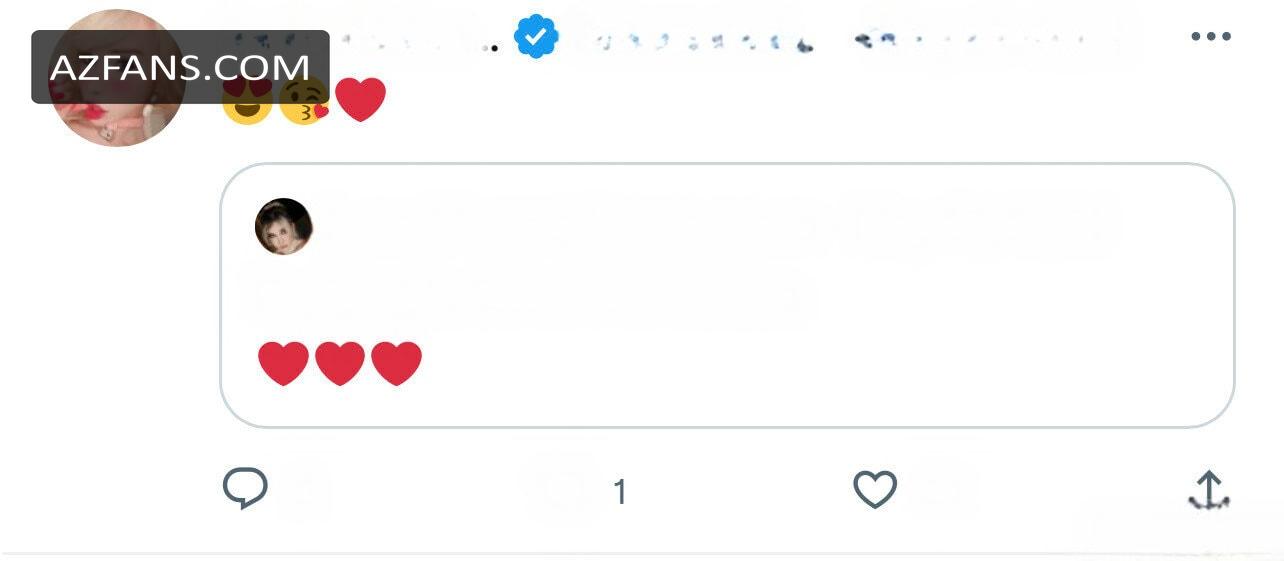Click the heart-eyes emoji in the tweet

(247, 99)
